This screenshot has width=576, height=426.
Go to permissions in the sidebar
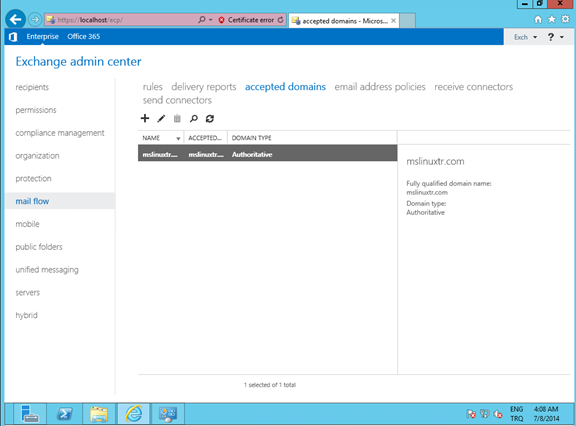(36, 110)
